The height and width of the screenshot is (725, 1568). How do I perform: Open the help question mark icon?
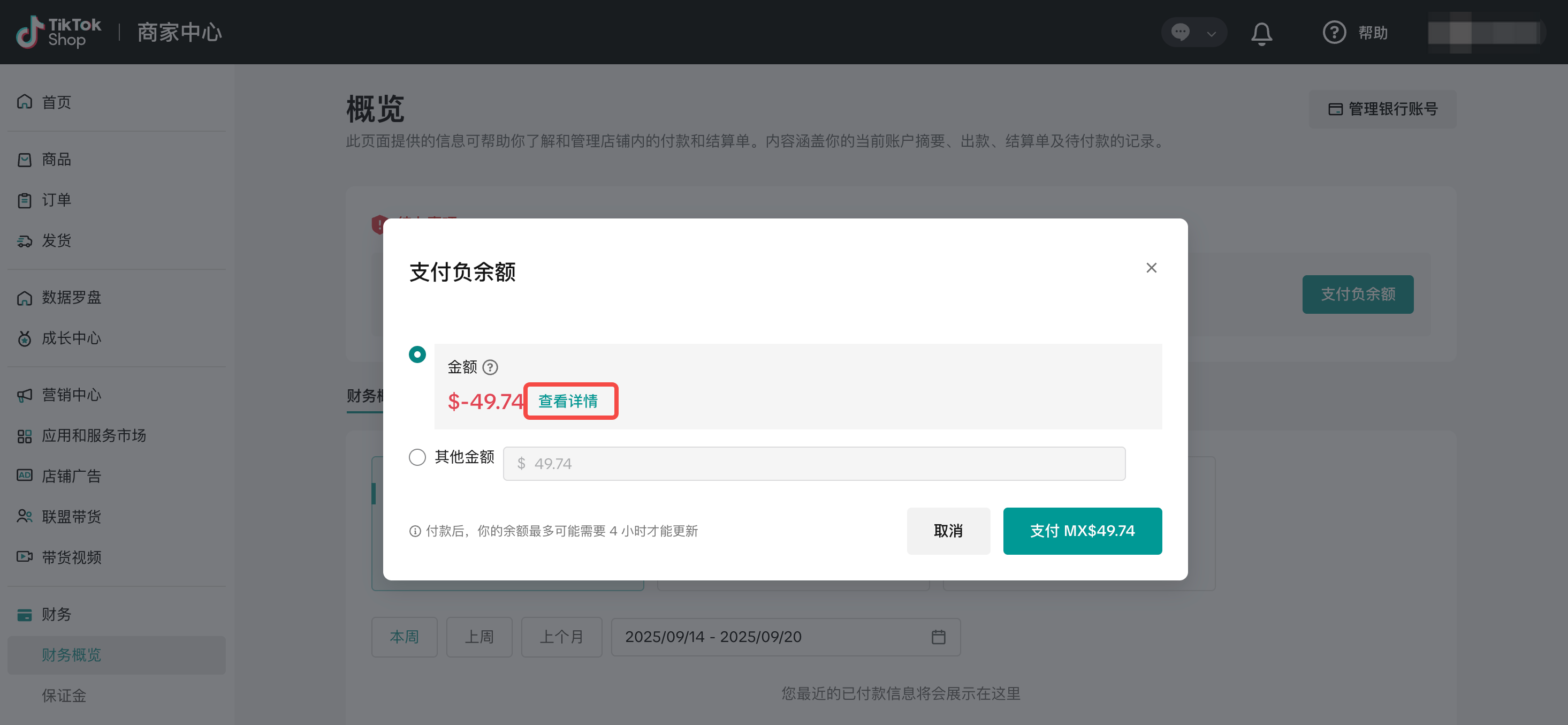click(x=1334, y=32)
